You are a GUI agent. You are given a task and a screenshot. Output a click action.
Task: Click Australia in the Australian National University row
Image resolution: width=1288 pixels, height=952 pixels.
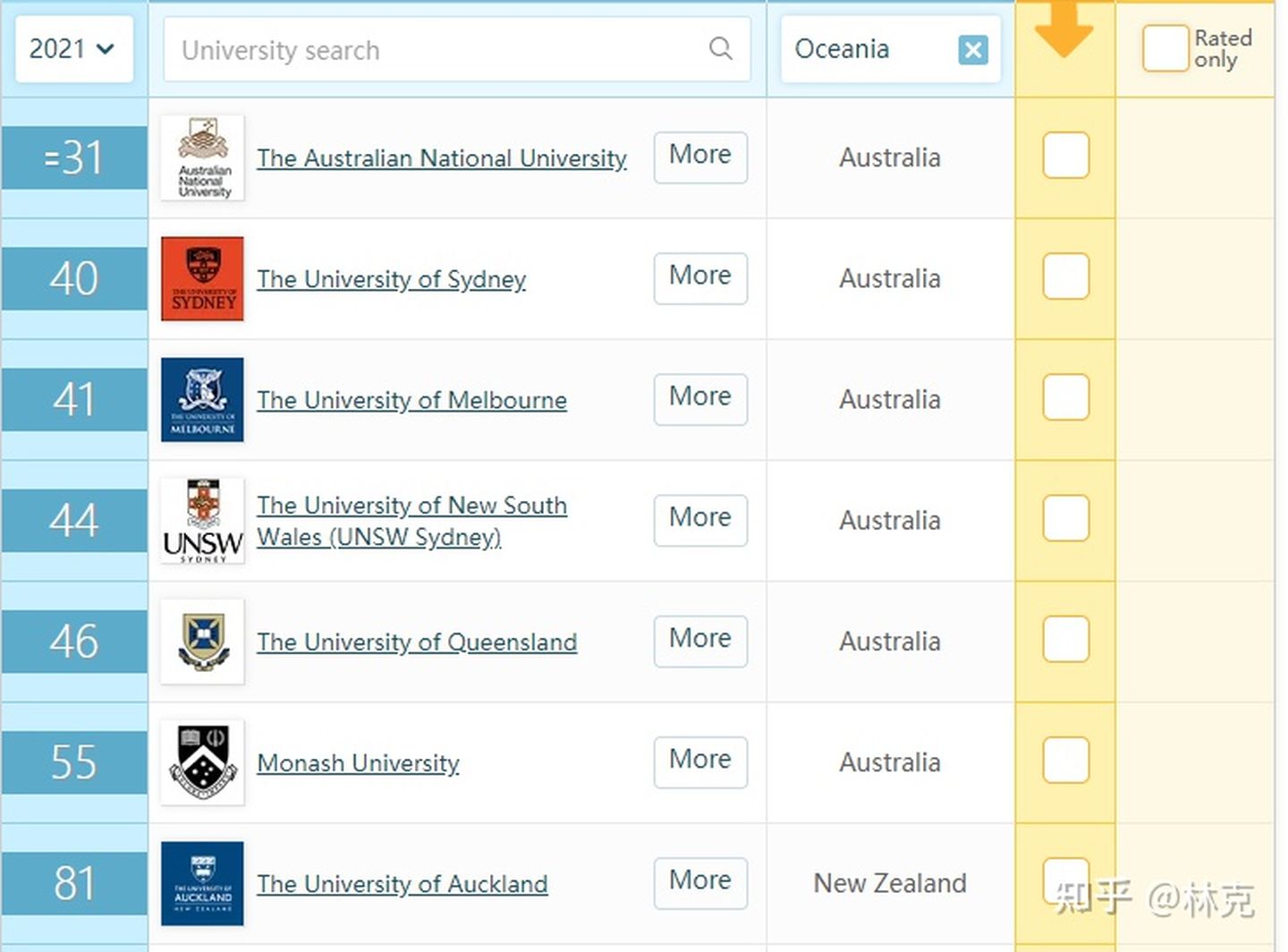point(890,158)
